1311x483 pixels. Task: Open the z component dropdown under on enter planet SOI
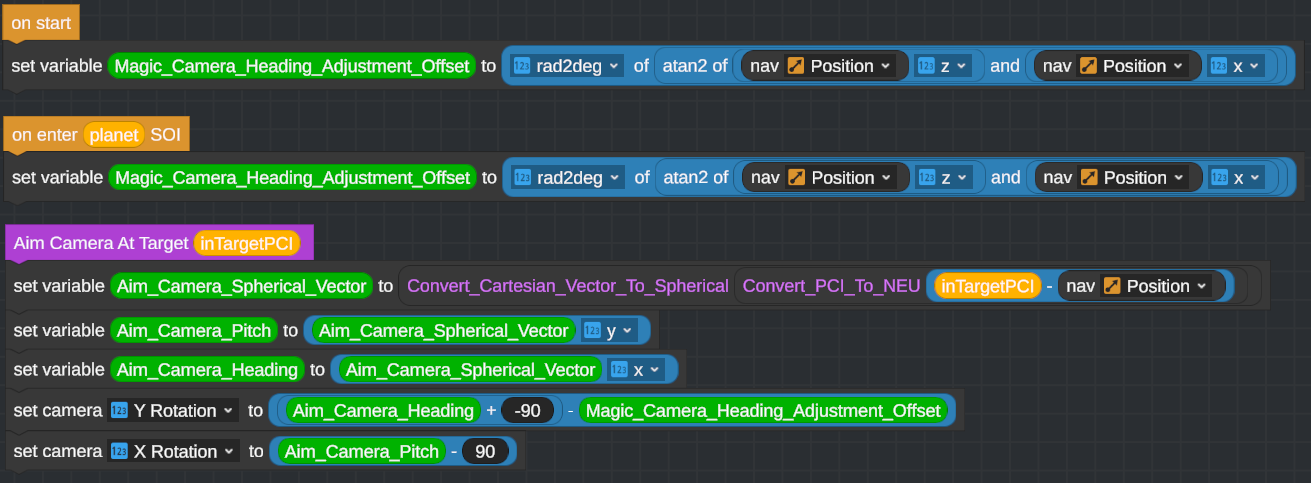click(961, 178)
